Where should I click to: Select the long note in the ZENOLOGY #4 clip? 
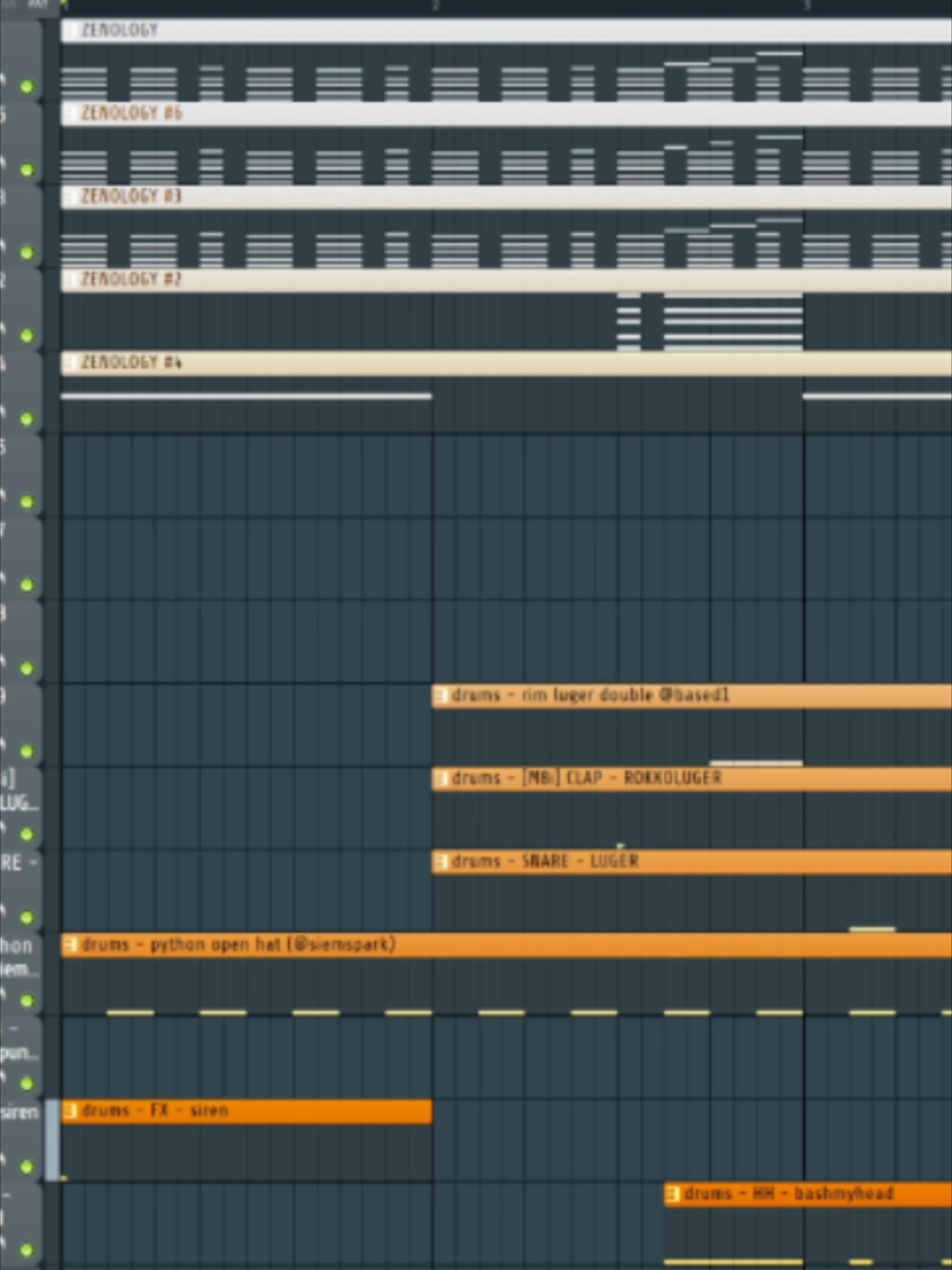[x=246, y=396]
